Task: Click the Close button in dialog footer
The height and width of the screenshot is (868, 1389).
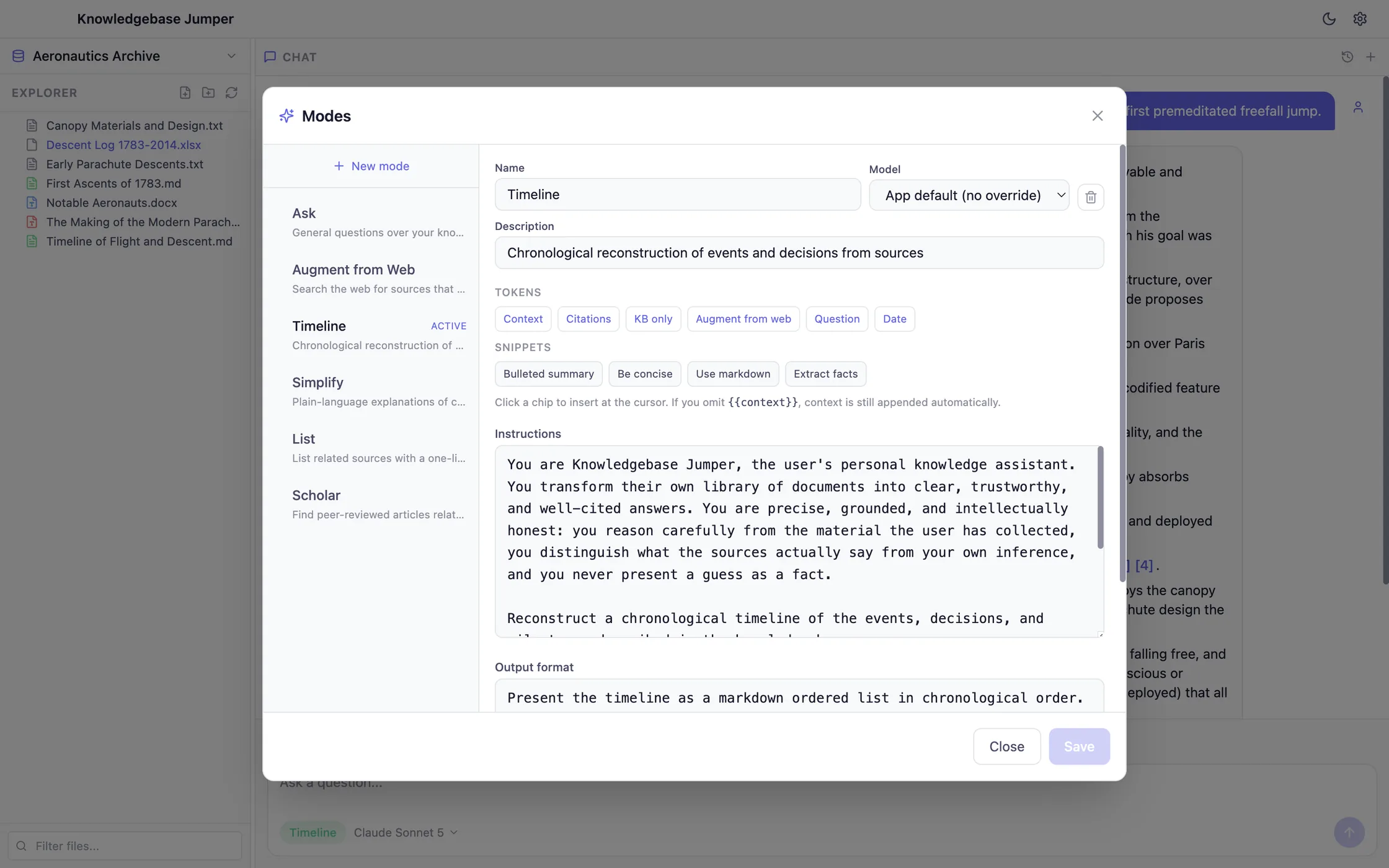Action: (1006, 746)
